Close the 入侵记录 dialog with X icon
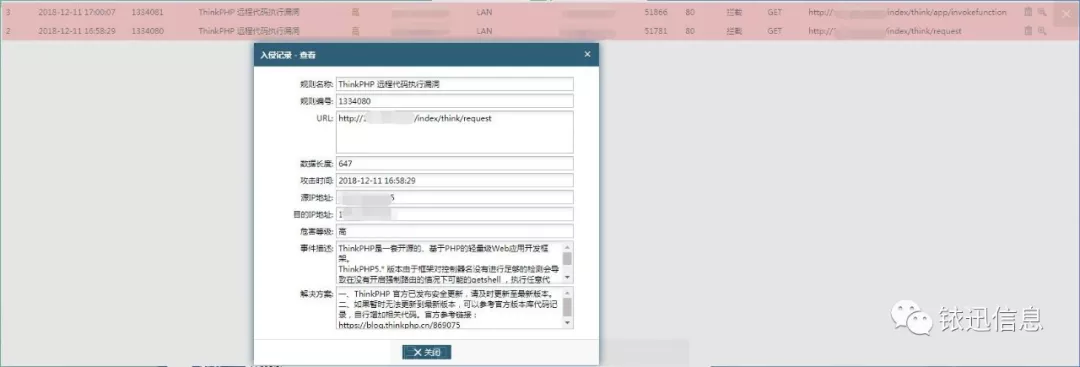 [587, 54]
